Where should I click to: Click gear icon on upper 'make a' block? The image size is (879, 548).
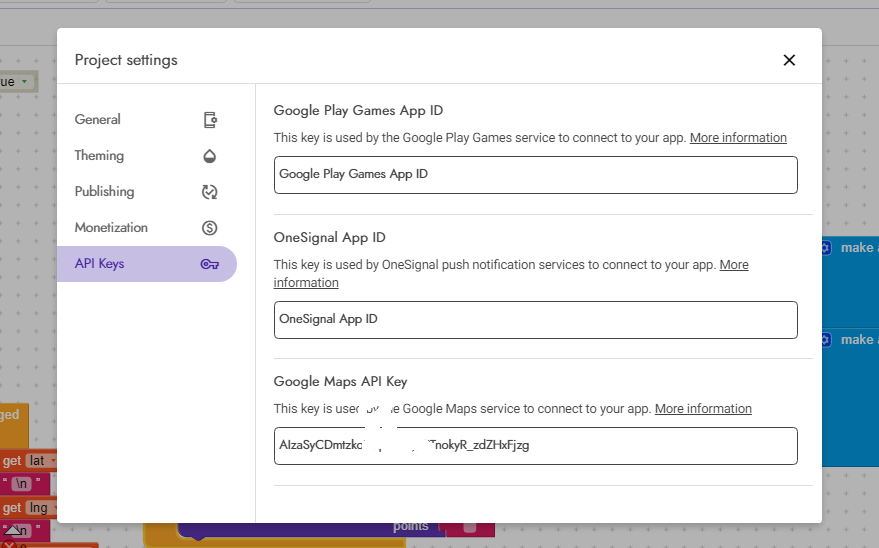826,248
